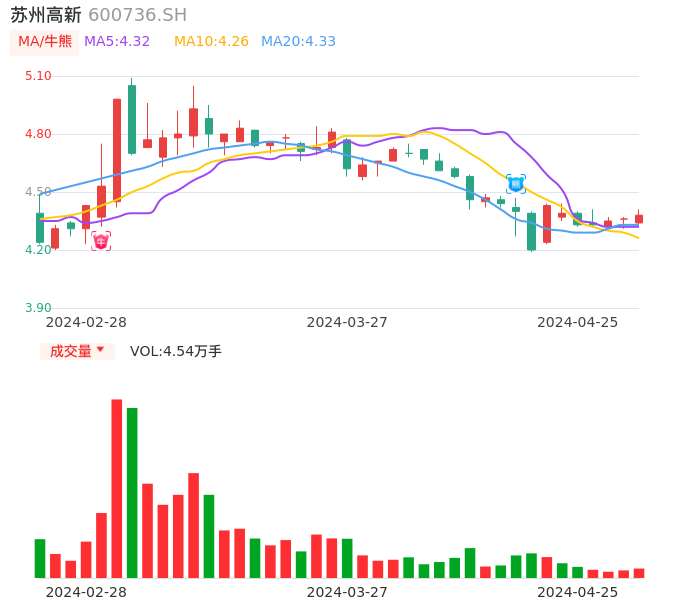Click the 600736.SH stock code
Viewport: 686px width, 606px height.
[x=137, y=15]
